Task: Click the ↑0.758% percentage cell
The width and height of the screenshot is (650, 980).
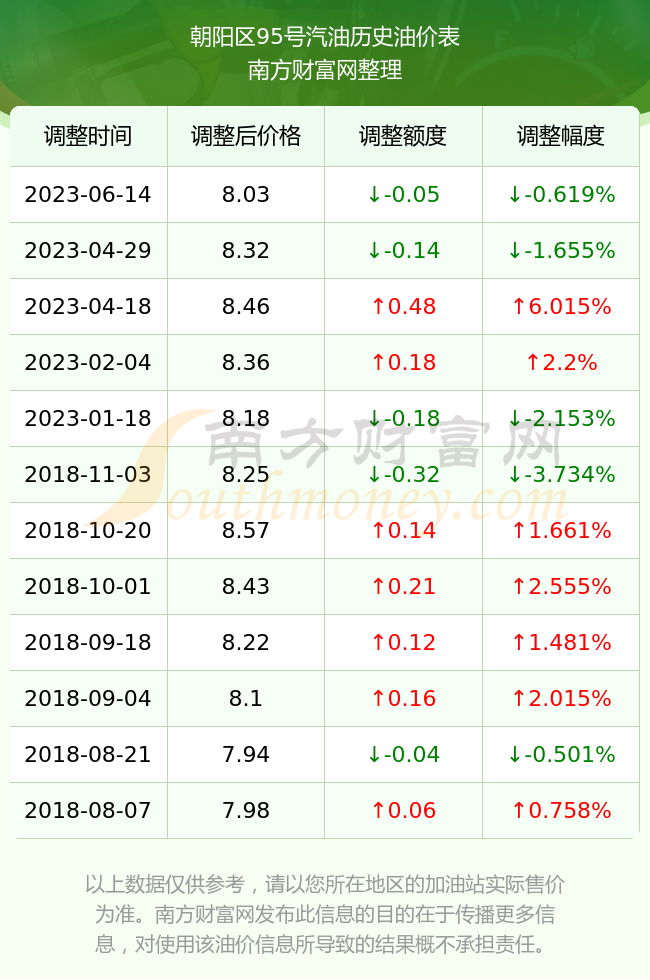Action: 561,811
